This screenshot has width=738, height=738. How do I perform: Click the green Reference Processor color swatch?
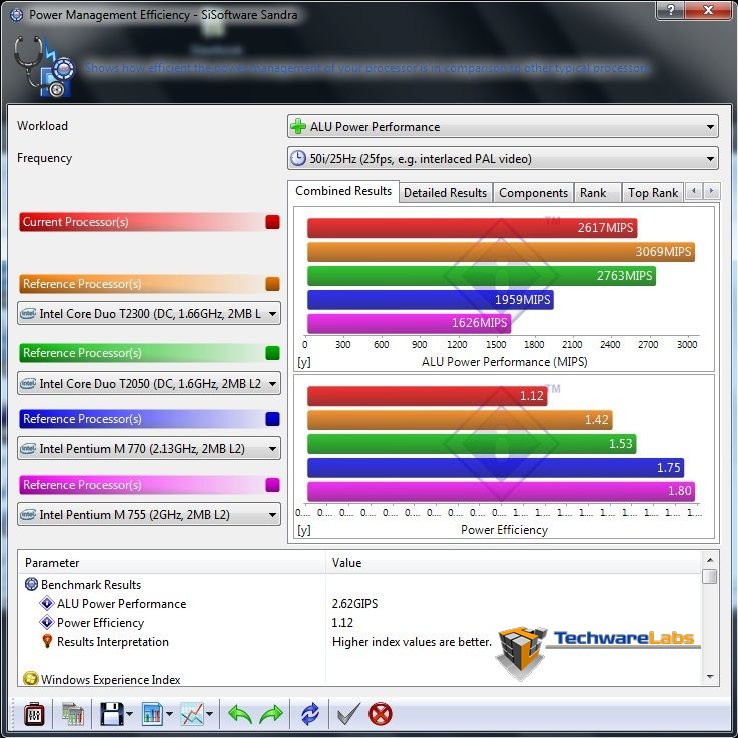(273, 353)
